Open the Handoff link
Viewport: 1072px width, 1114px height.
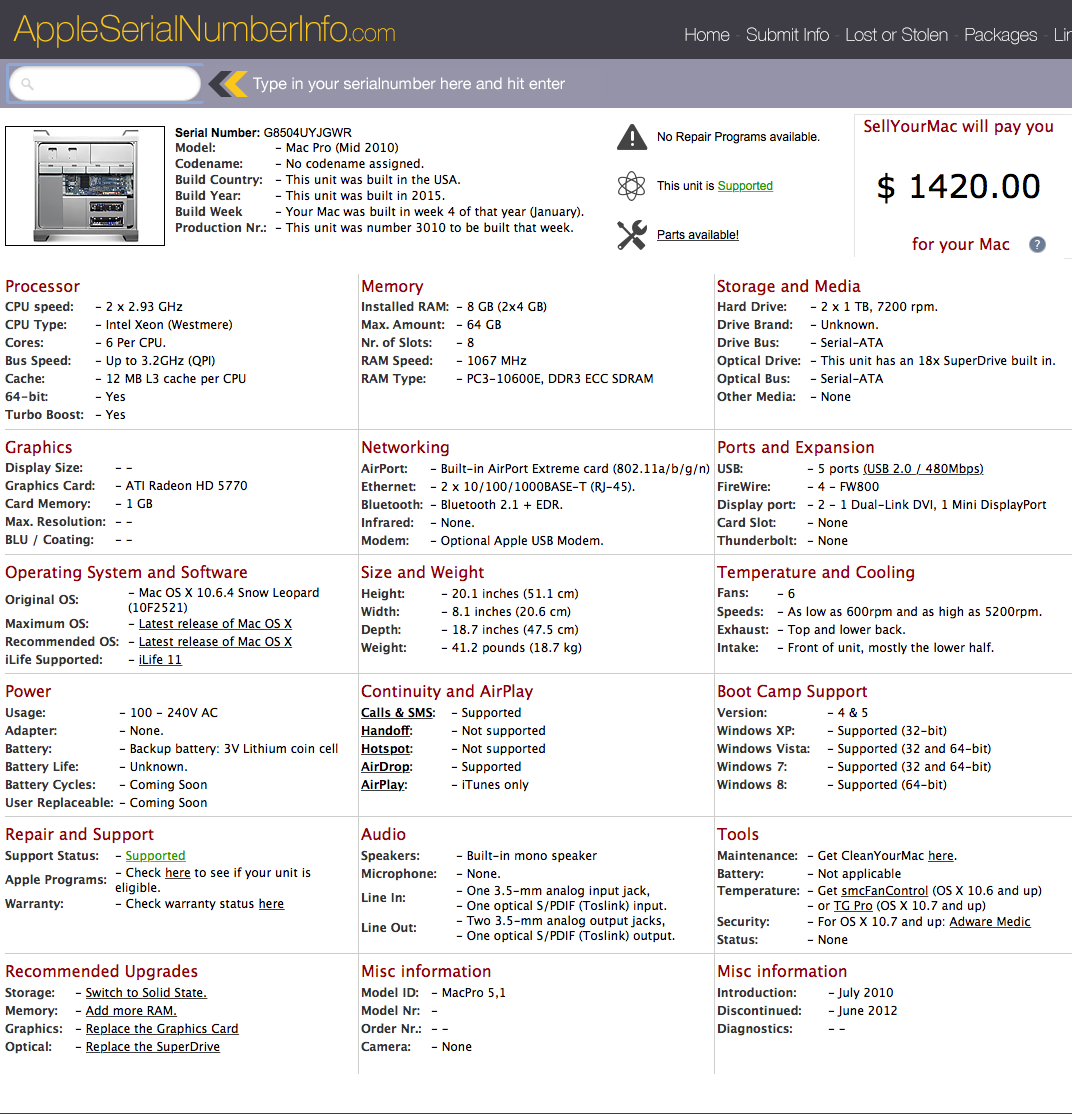pos(386,731)
